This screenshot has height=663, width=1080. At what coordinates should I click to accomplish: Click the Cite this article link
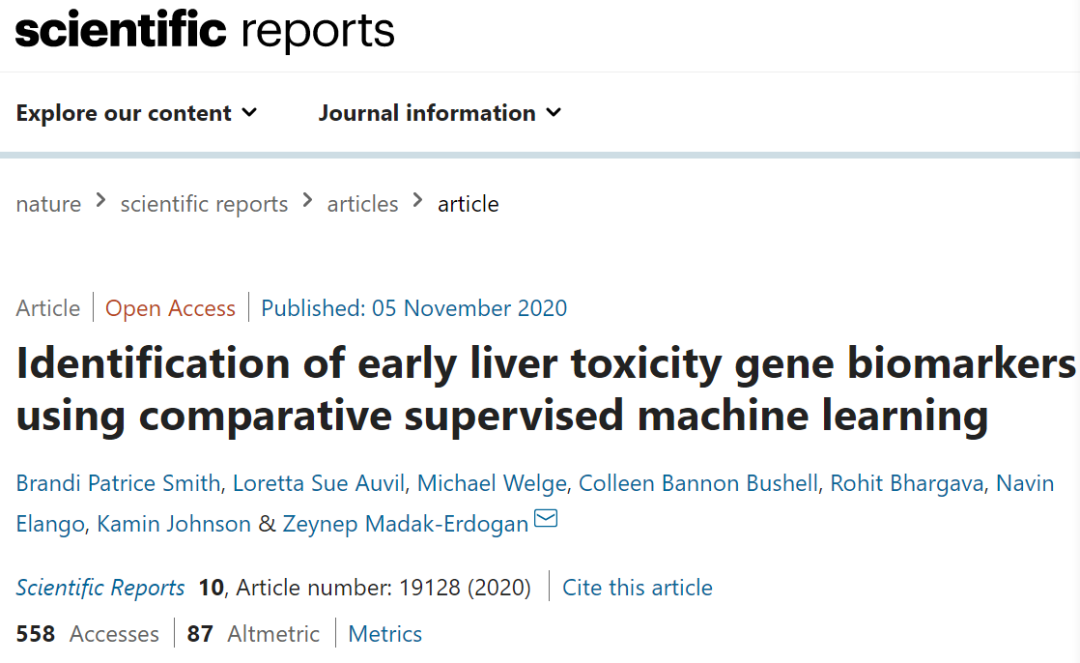click(x=637, y=587)
